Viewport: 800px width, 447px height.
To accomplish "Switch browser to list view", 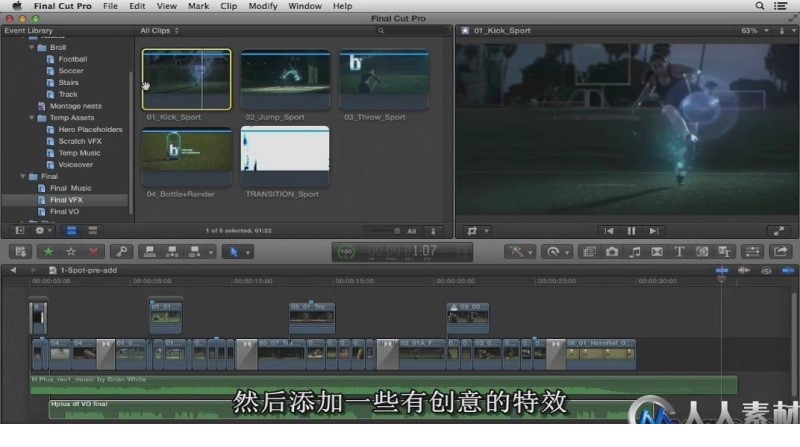I will [92, 231].
